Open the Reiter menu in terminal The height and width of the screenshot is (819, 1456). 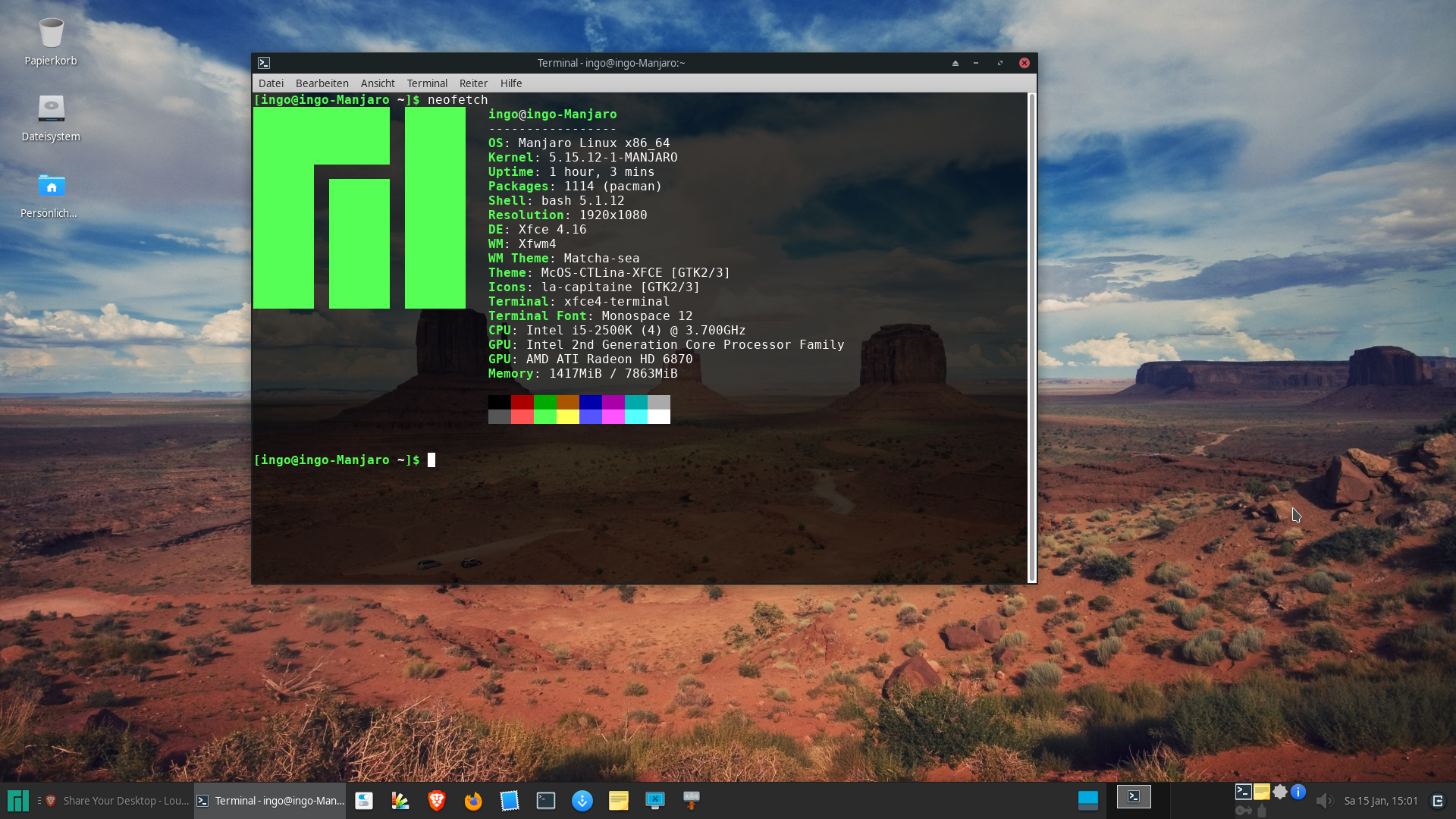click(x=473, y=83)
